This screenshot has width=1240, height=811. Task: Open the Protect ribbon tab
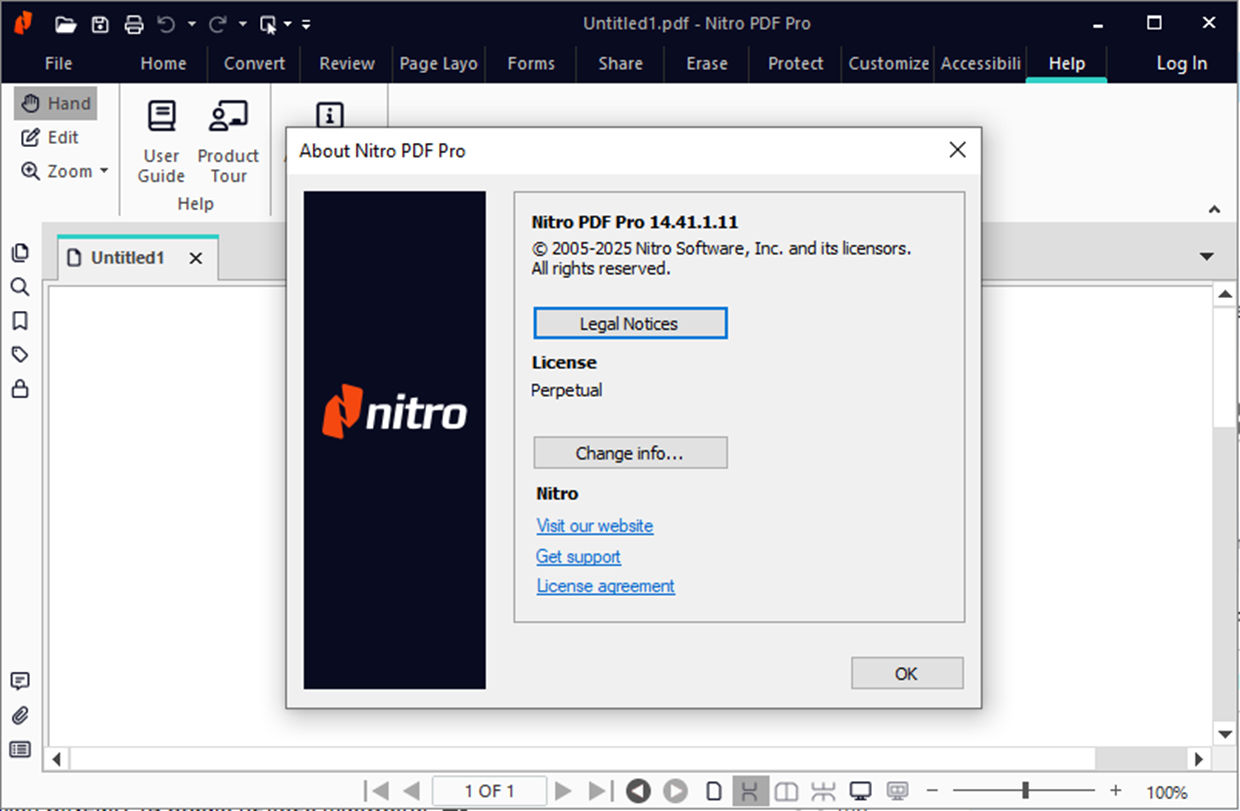pos(794,63)
